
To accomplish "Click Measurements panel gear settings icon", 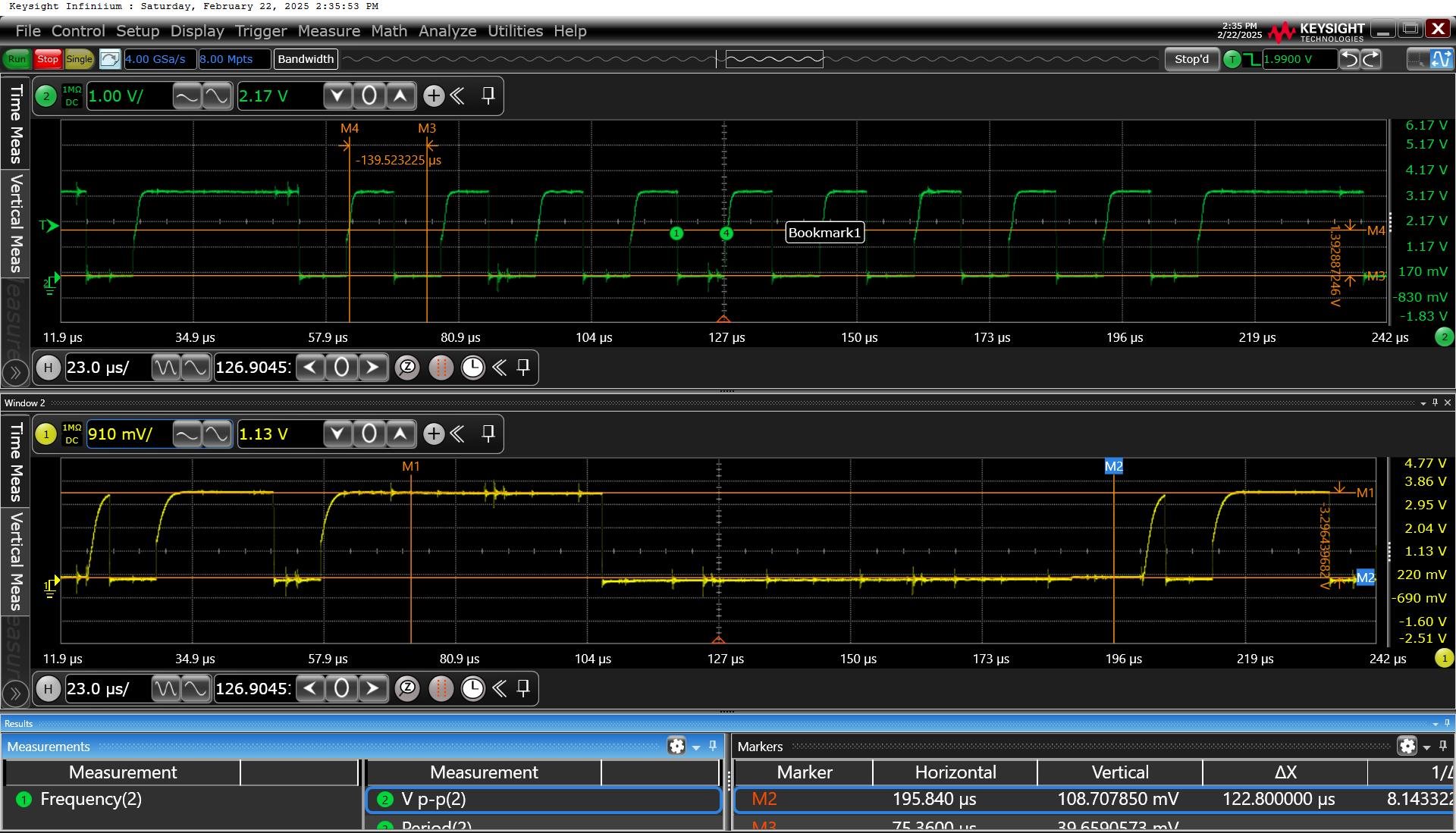I will [x=676, y=746].
